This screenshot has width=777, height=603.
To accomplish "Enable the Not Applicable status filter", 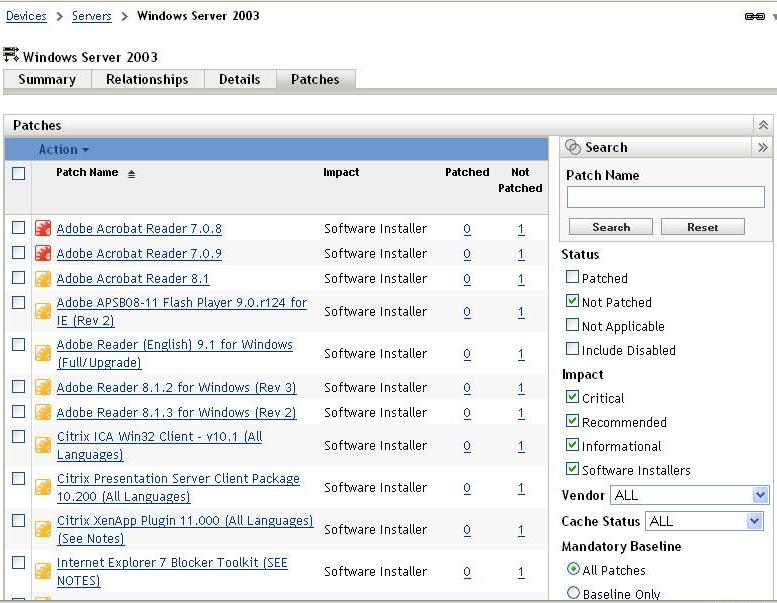I will tap(572, 325).
